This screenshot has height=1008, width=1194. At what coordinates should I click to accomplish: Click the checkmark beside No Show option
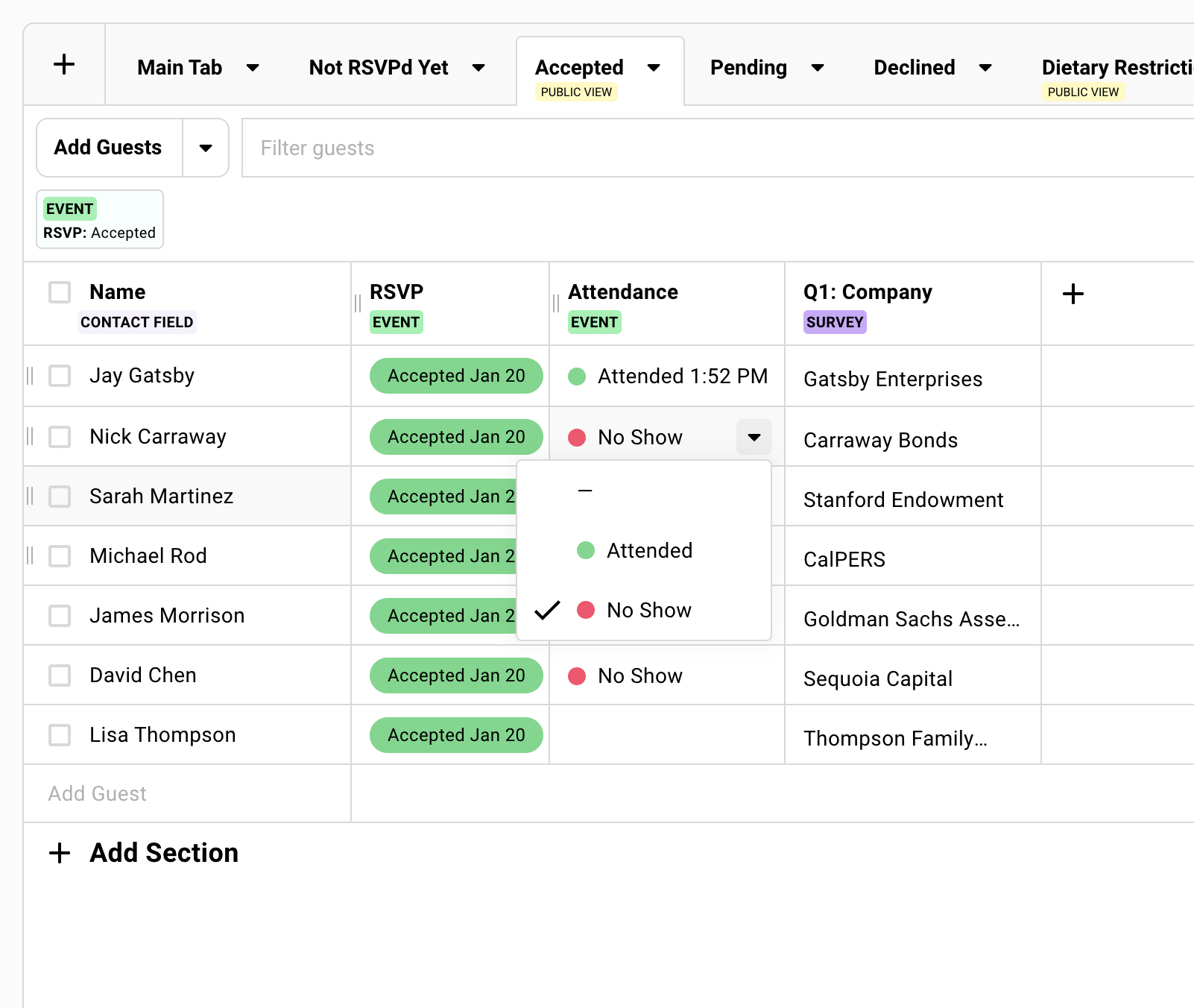[548, 610]
